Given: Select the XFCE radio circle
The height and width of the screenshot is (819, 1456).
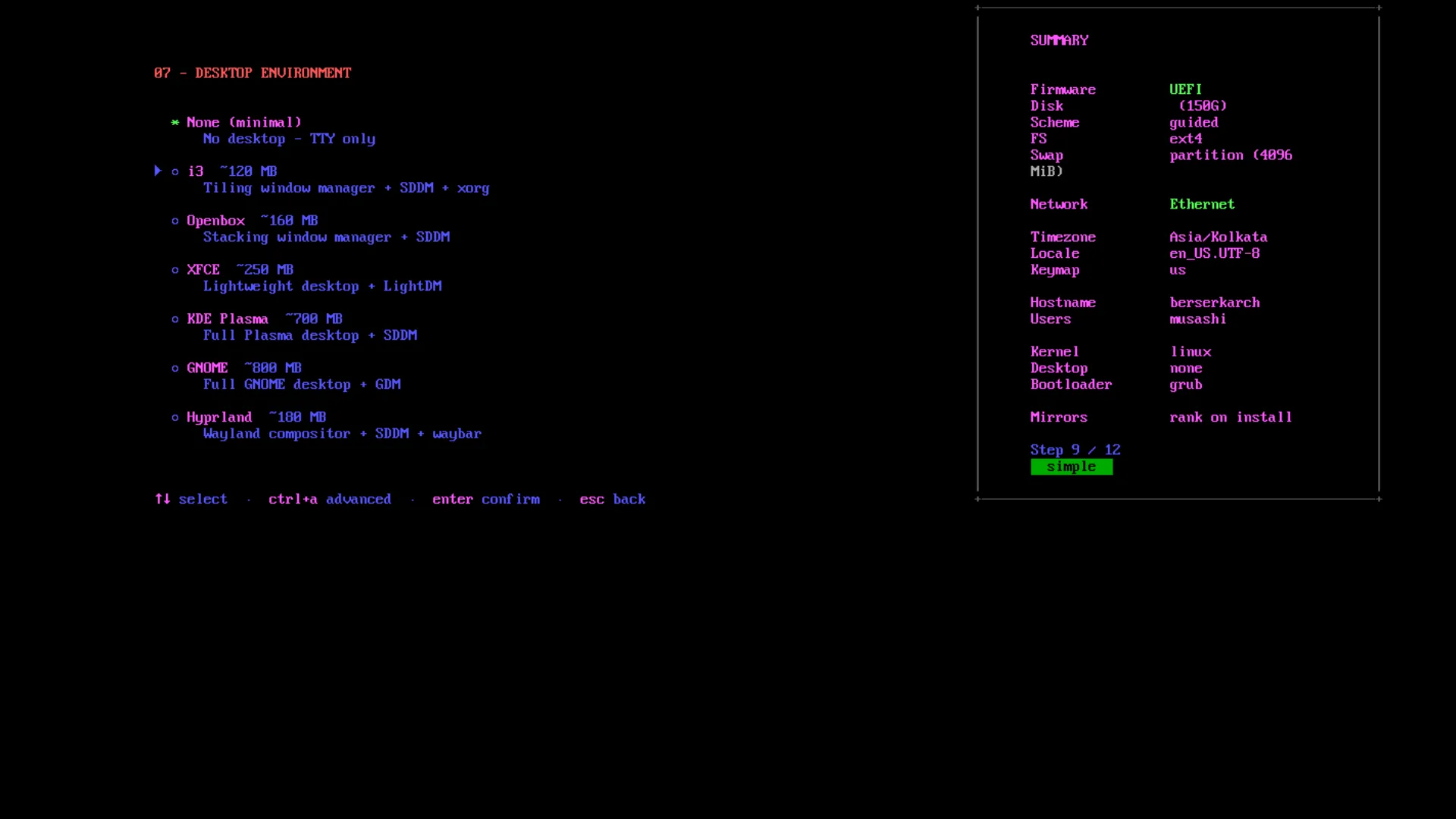Looking at the screenshot, I should point(175,271).
